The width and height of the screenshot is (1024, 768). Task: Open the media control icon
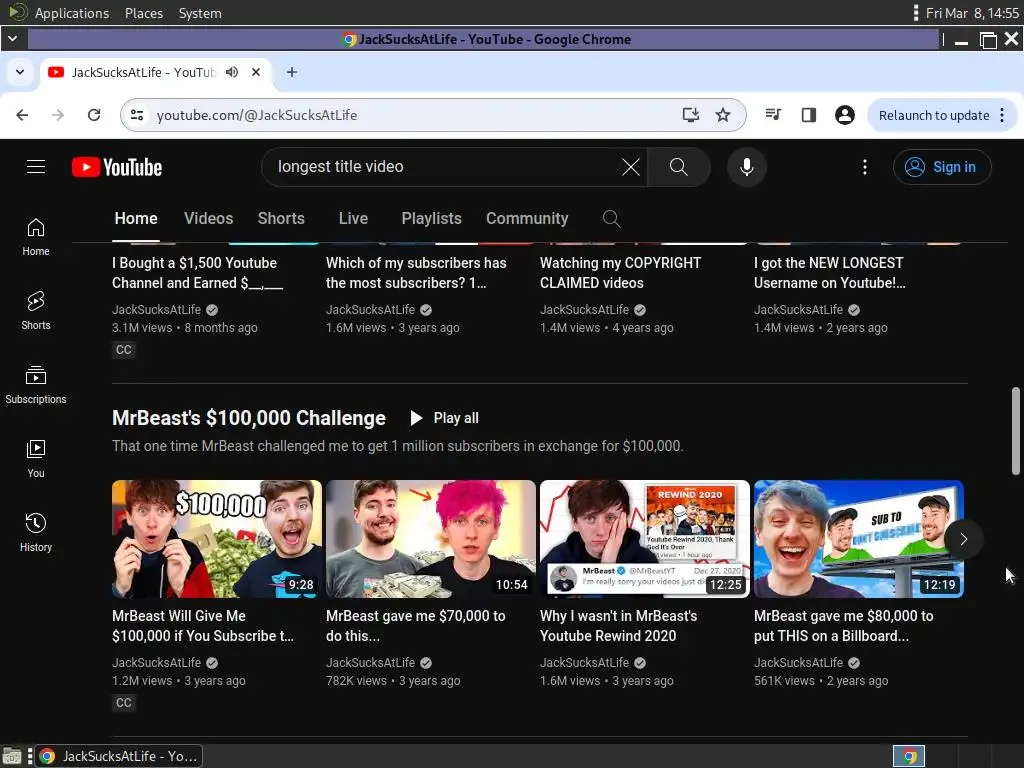point(773,116)
